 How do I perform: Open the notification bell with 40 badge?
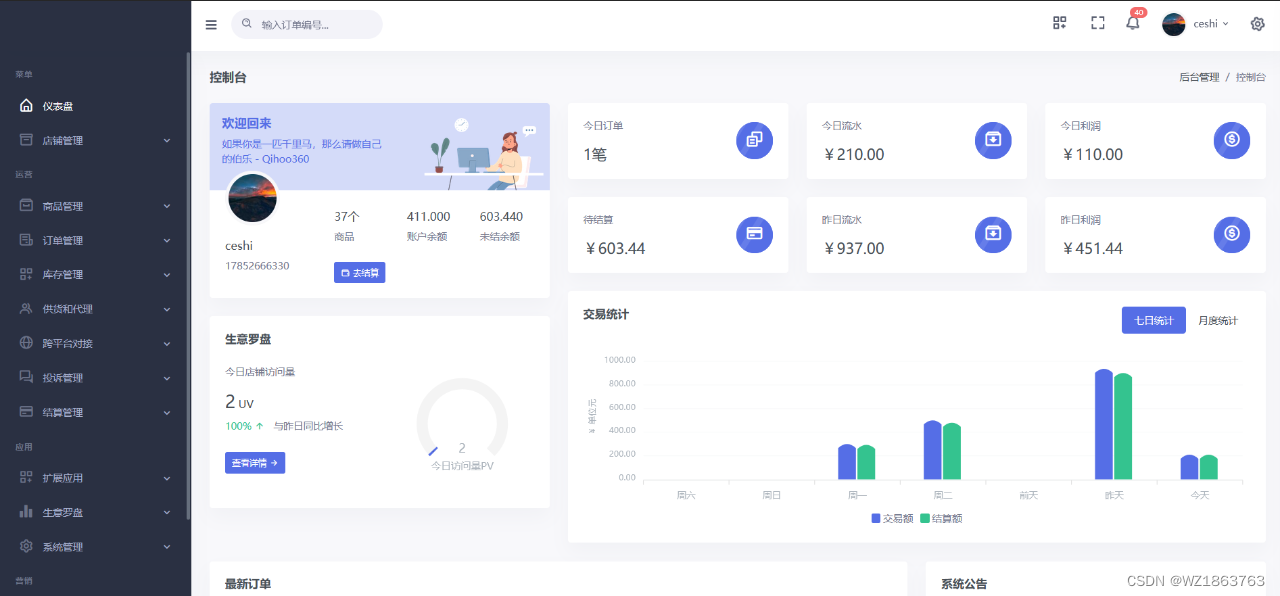pos(1134,24)
